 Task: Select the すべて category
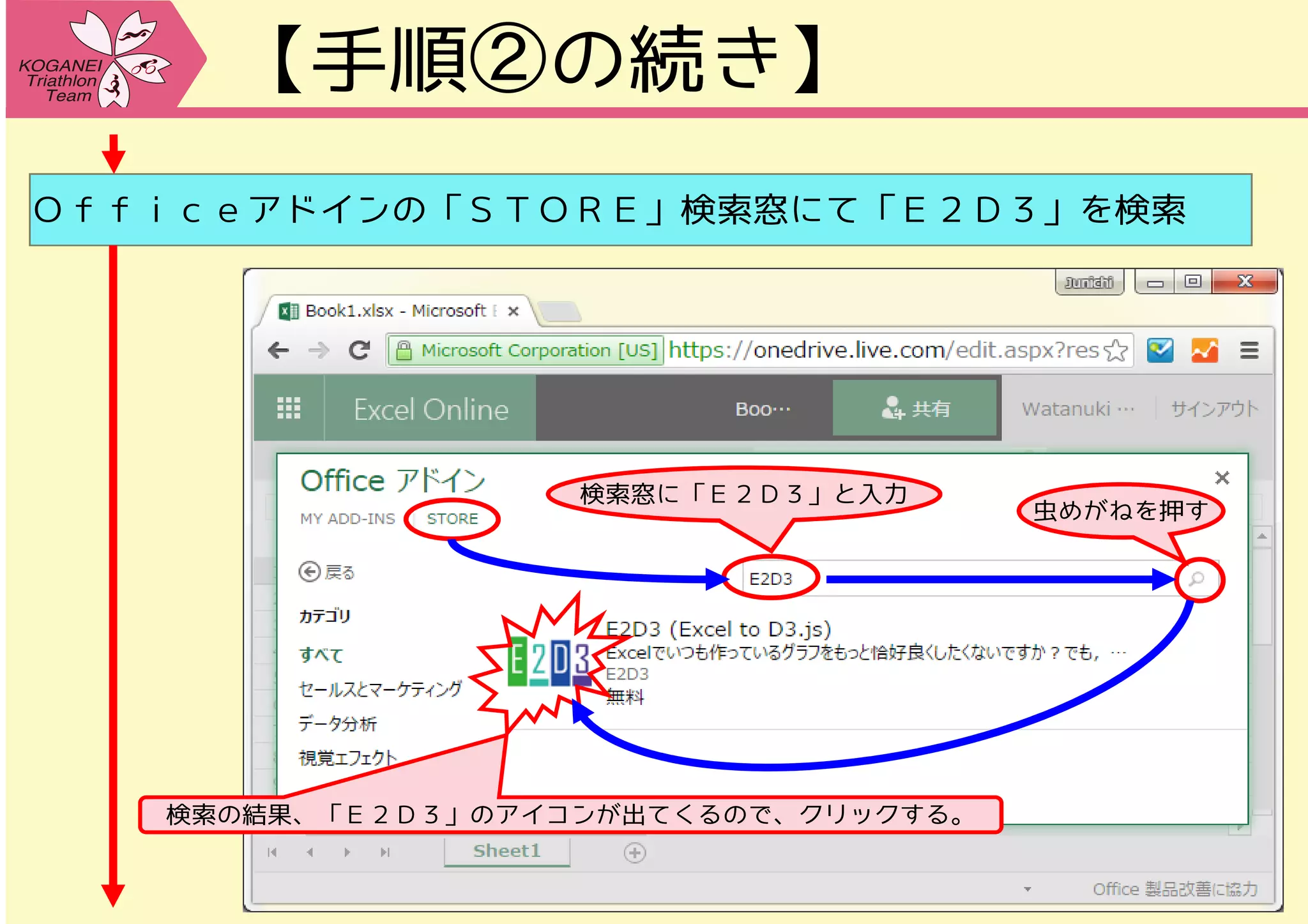coord(321,655)
